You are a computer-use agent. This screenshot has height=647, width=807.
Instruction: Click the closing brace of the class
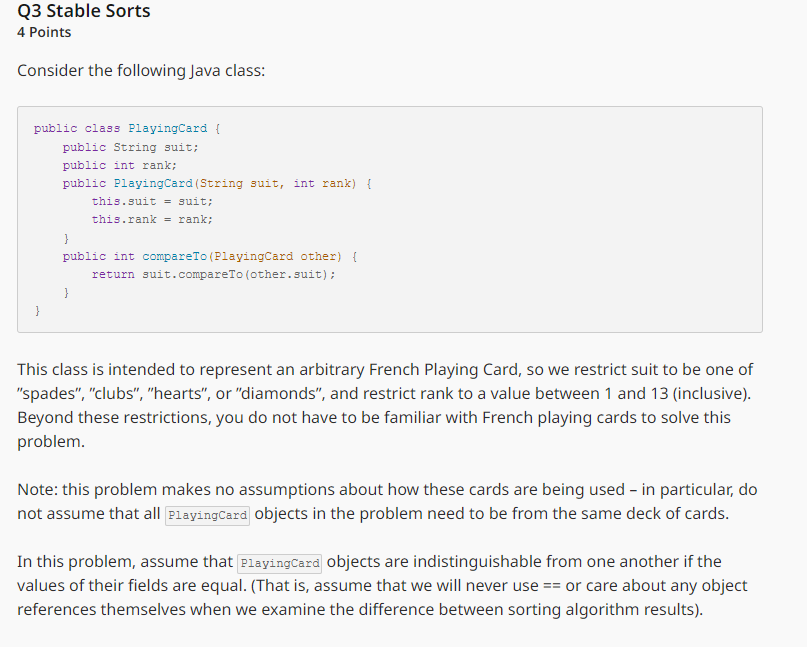(35, 310)
